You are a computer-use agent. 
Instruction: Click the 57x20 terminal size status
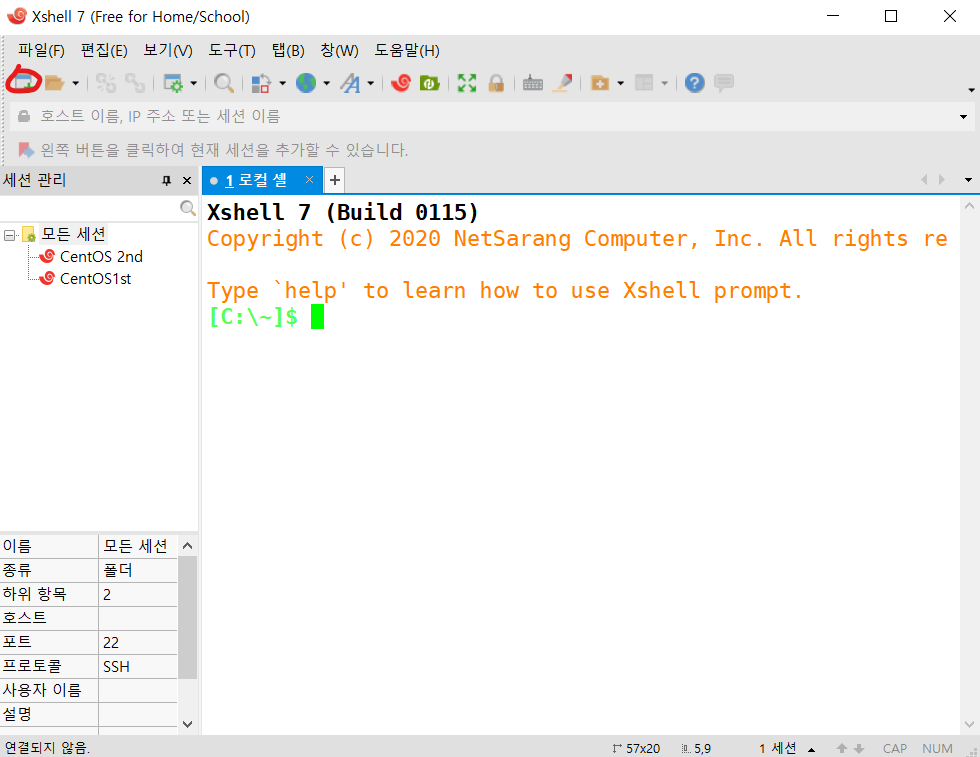(636, 748)
